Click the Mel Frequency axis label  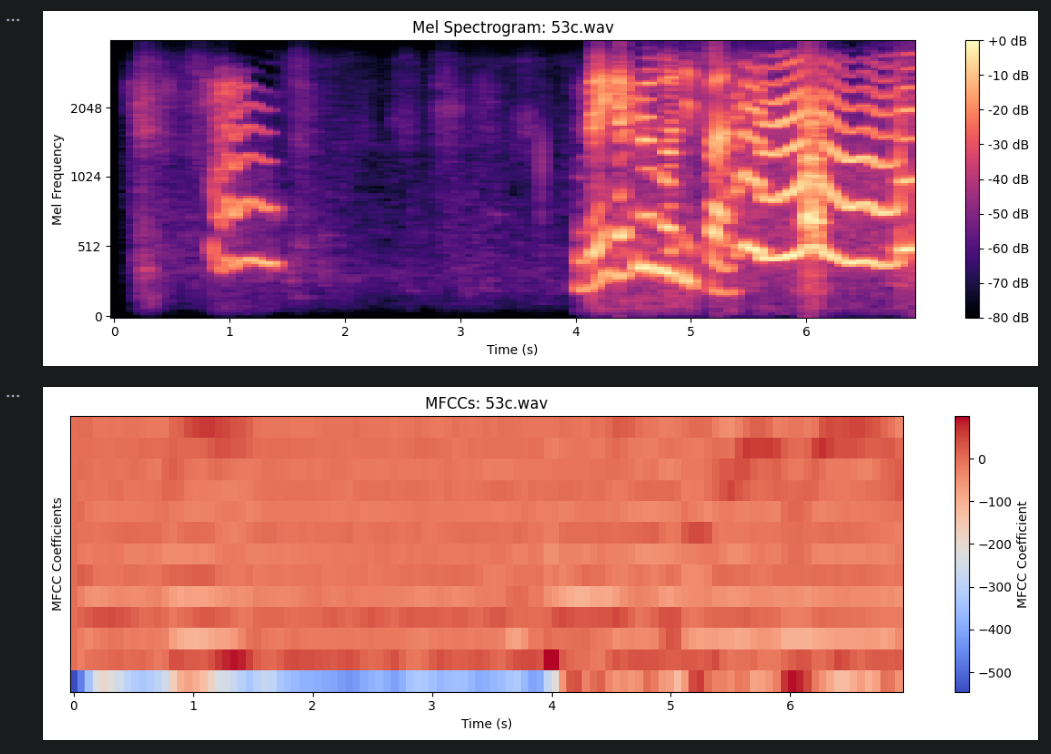click(x=57, y=180)
